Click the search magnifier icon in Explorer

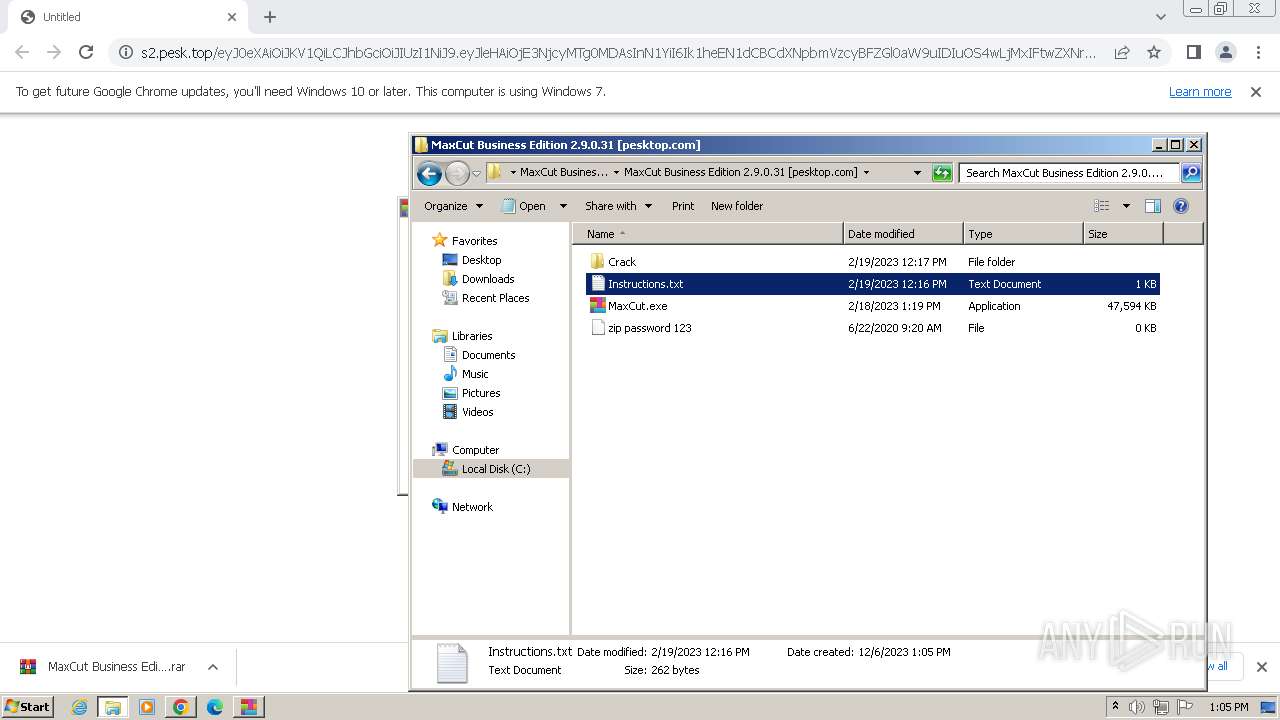pyautogui.click(x=1190, y=173)
